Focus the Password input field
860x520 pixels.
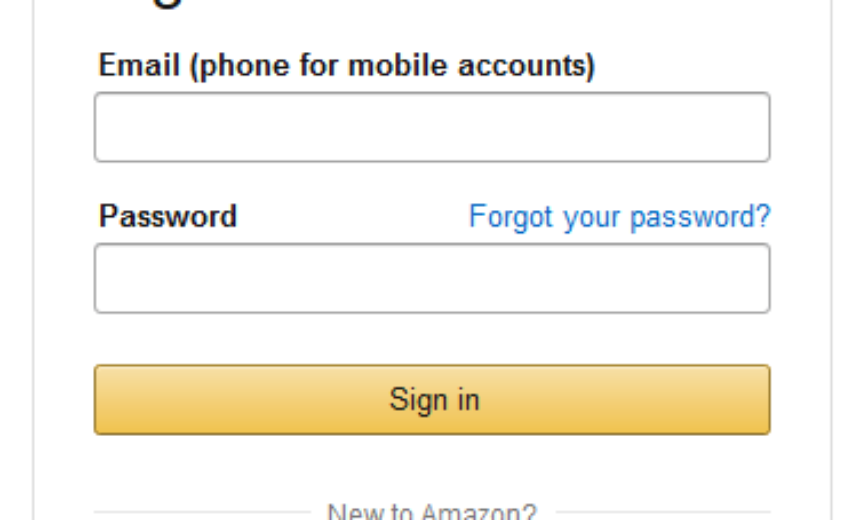coord(432,278)
